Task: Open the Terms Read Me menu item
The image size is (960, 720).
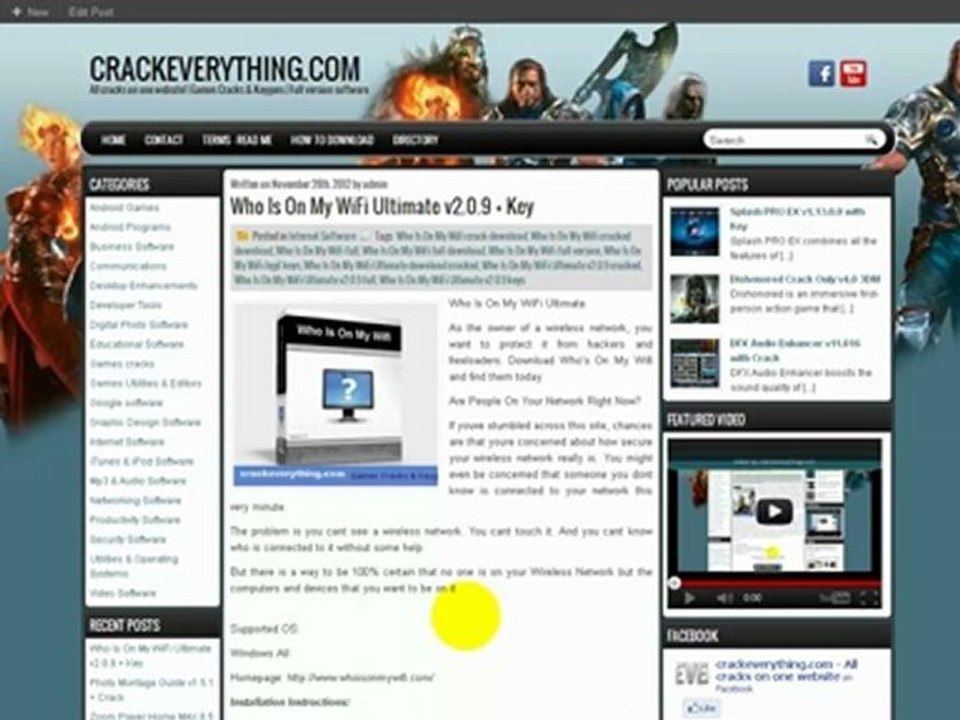Action: coord(237,140)
